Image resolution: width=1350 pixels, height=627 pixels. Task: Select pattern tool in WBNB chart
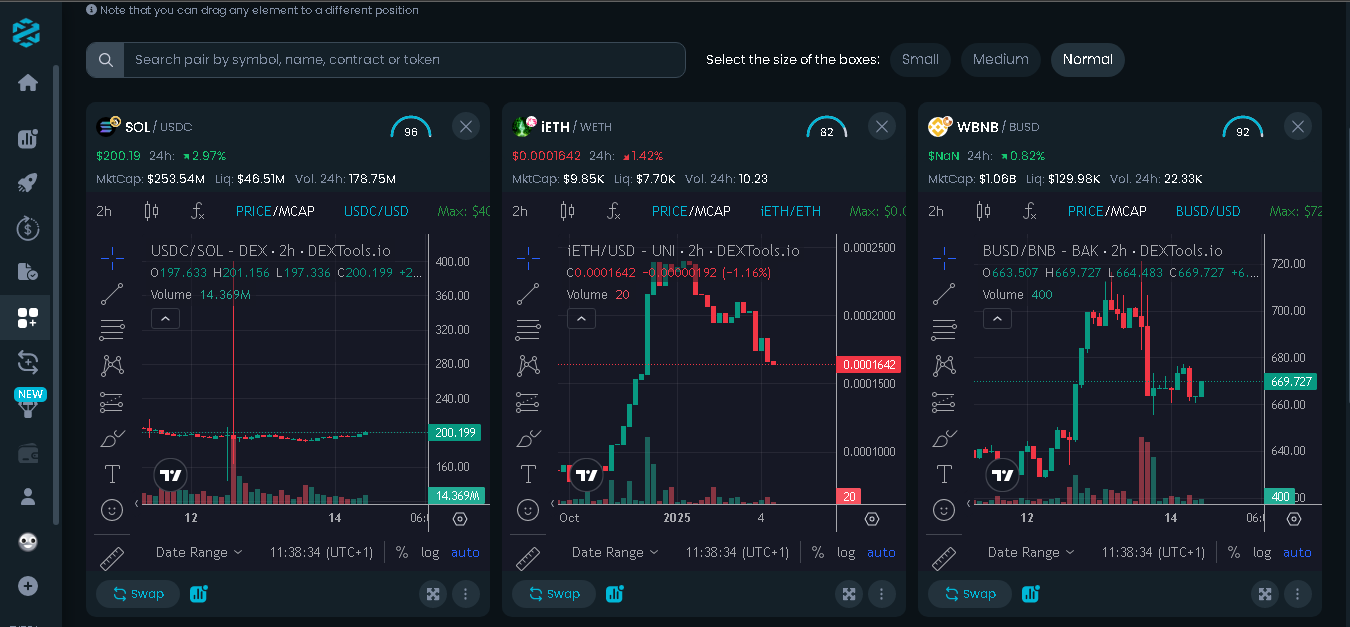(x=944, y=366)
